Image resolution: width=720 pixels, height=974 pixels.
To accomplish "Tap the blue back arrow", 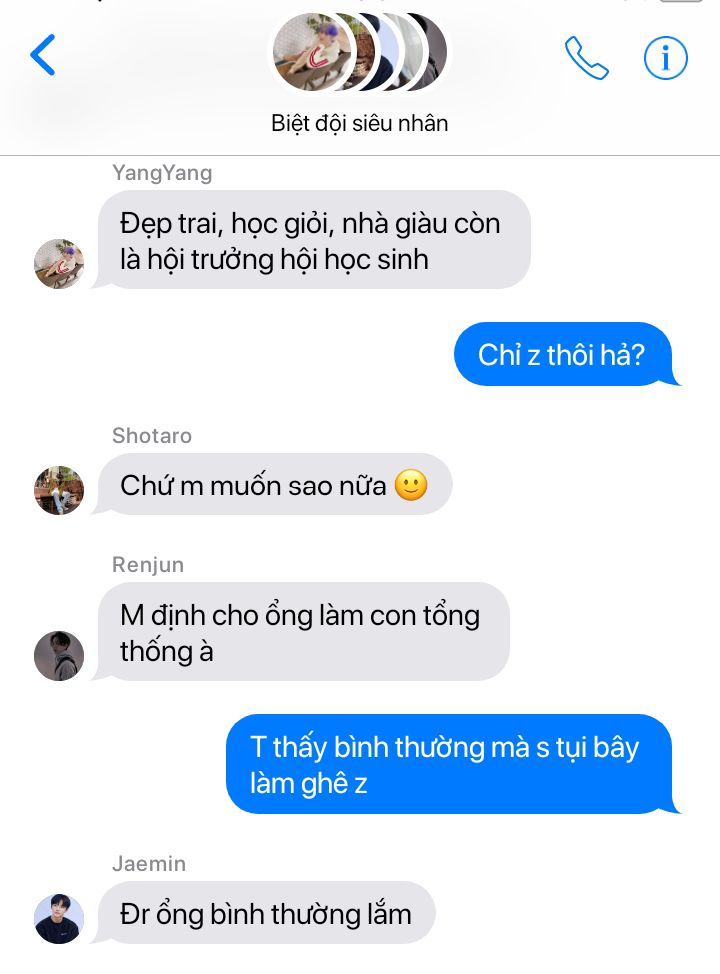I will (x=43, y=55).
